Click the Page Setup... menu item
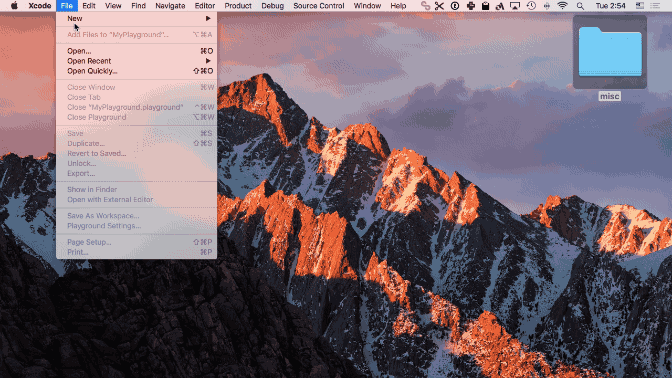 click(x=136, y=242)
